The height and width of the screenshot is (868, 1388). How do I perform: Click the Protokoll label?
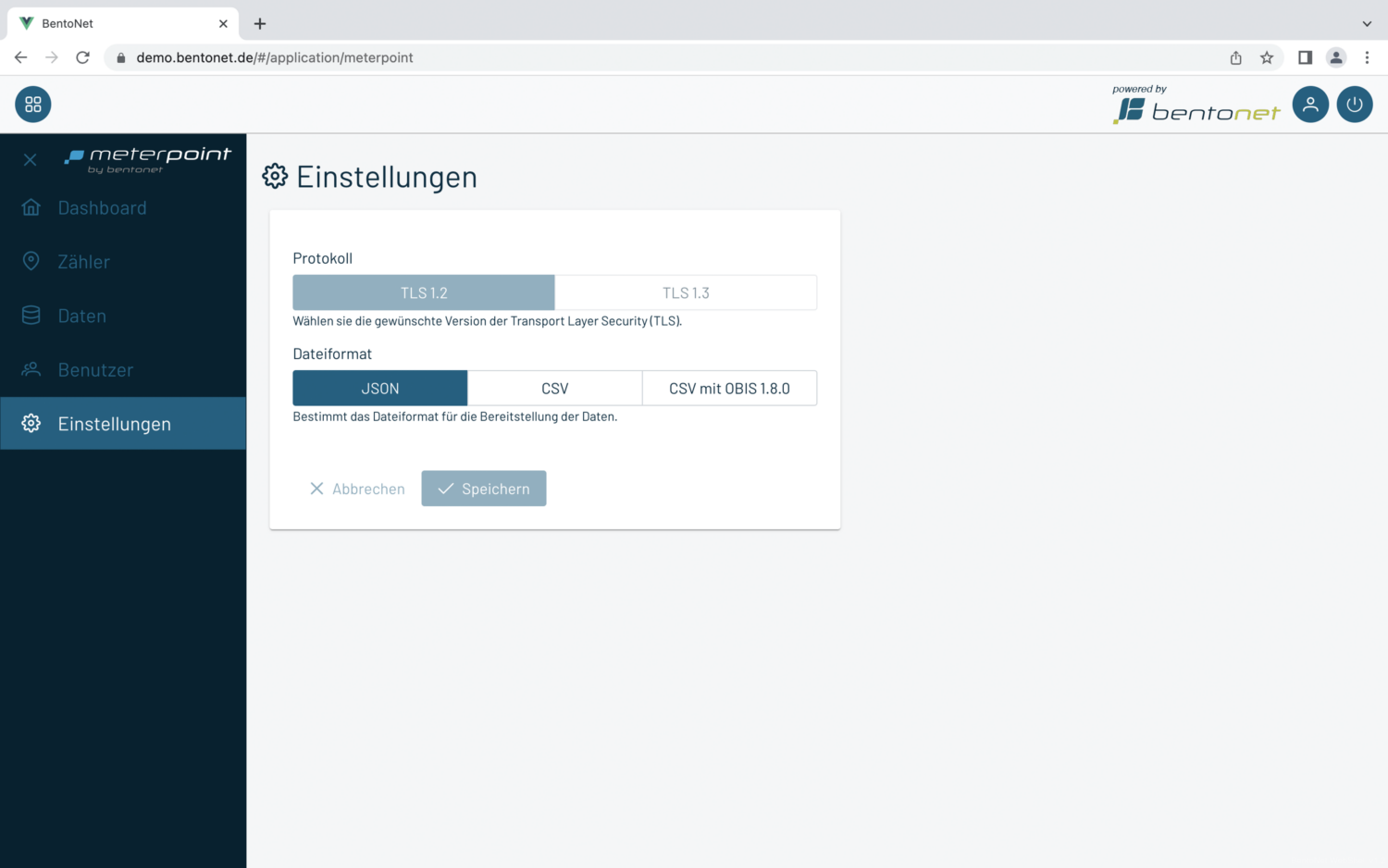point(323,258)
